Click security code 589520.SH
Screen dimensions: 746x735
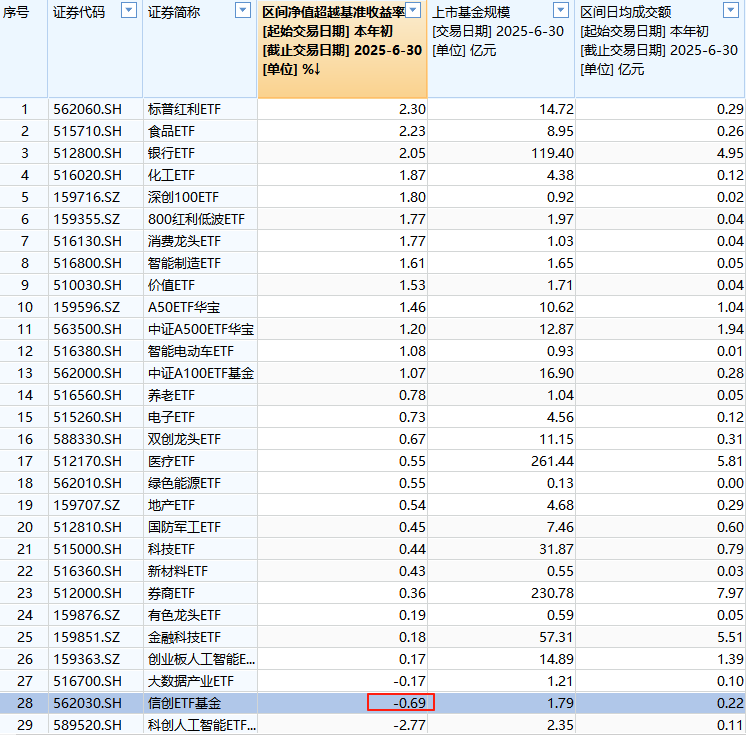(x=87, y=724)
